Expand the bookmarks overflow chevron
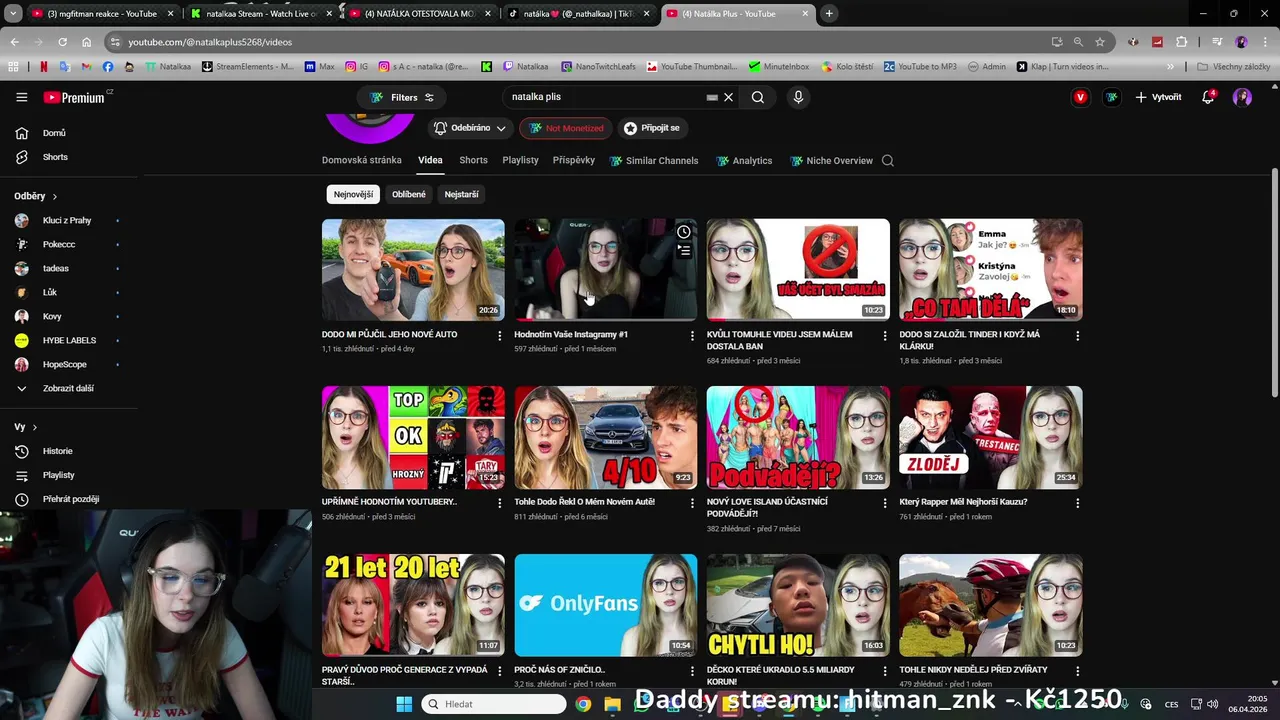The height and width of the screenshot is (720, 1280). click(x=1170, y=66)
